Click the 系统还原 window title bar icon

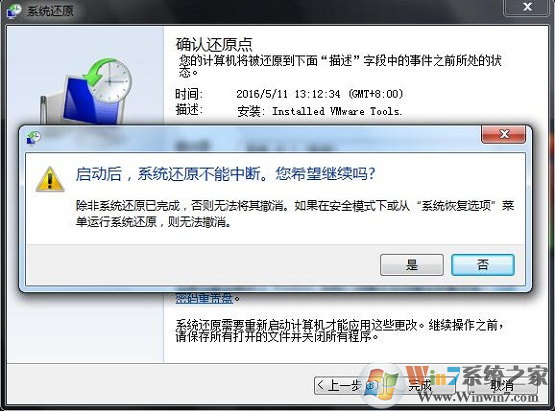[13, 11]
